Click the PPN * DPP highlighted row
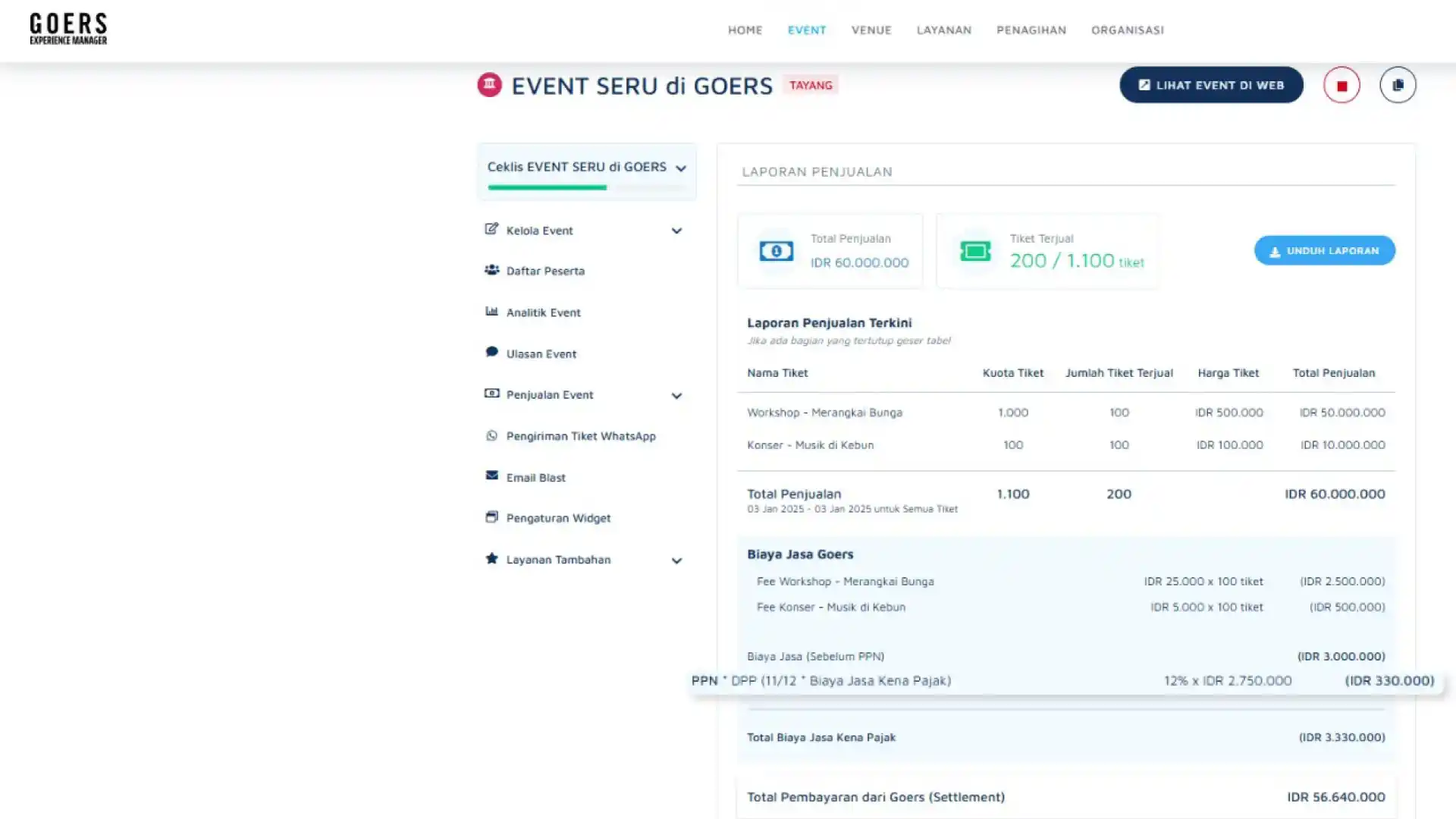The image size is (1456, 819). coord(1065,680)
